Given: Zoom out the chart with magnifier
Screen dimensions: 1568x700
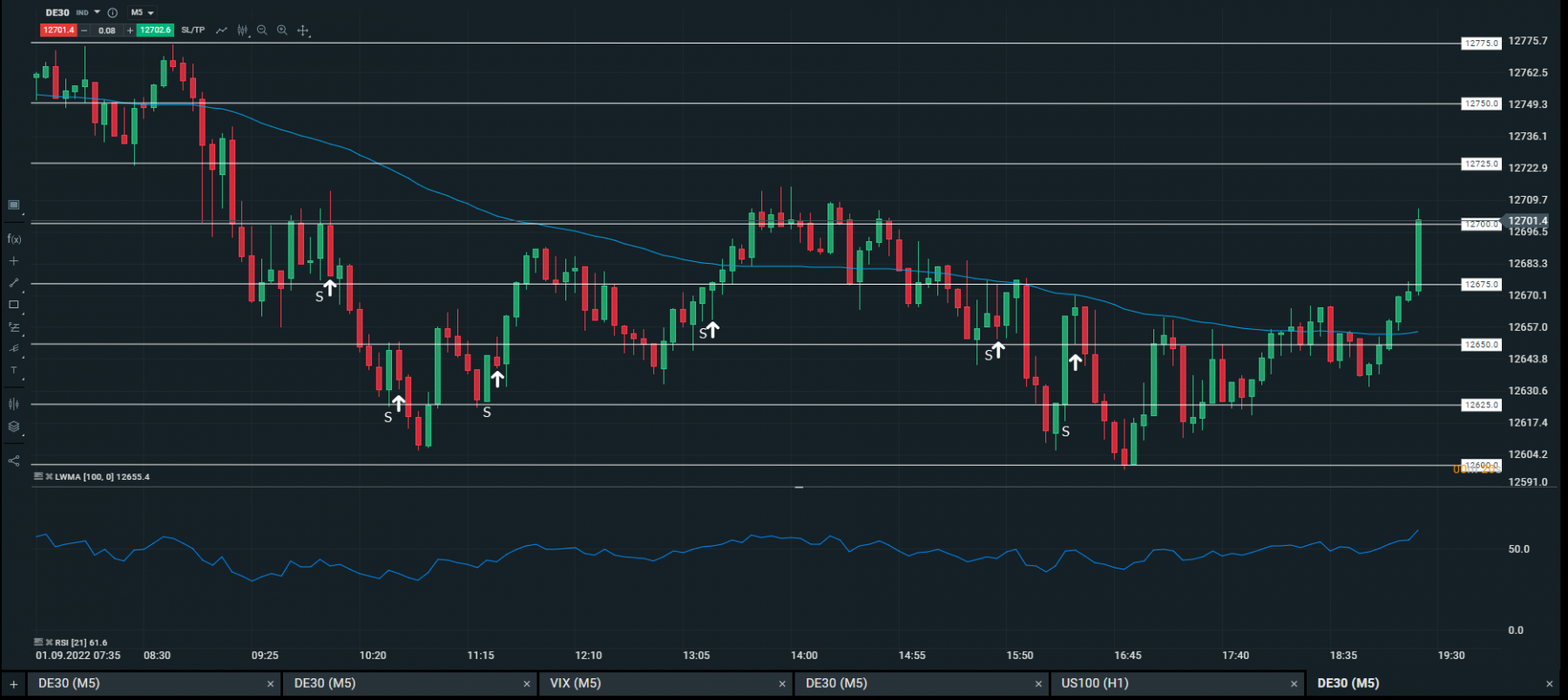Looking at the screenshot, I should [x=262, y=30].
